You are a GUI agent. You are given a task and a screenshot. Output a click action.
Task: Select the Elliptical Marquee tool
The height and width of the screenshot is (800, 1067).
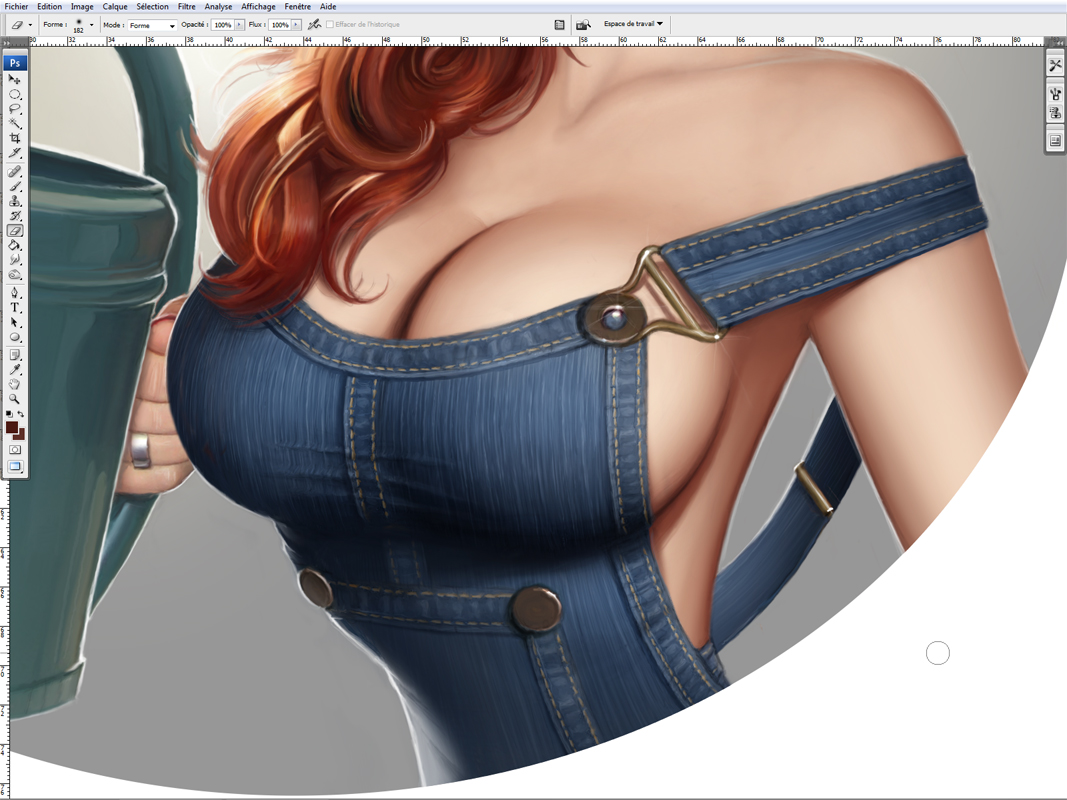(14, 95)
